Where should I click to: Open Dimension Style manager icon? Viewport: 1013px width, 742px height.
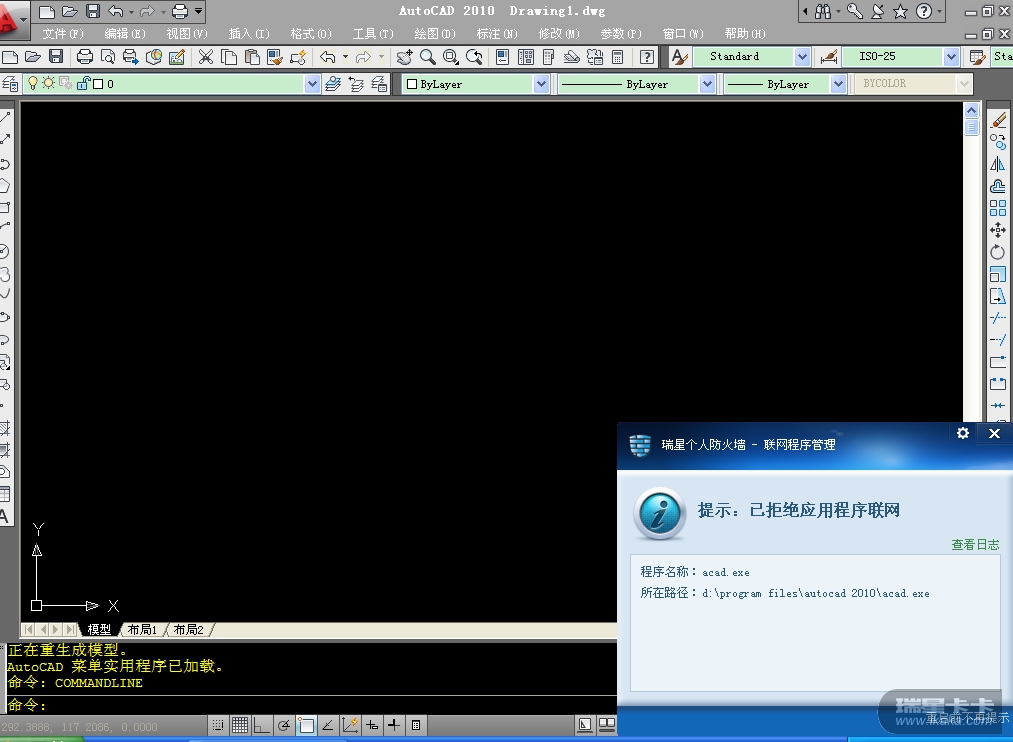point(828,57)
